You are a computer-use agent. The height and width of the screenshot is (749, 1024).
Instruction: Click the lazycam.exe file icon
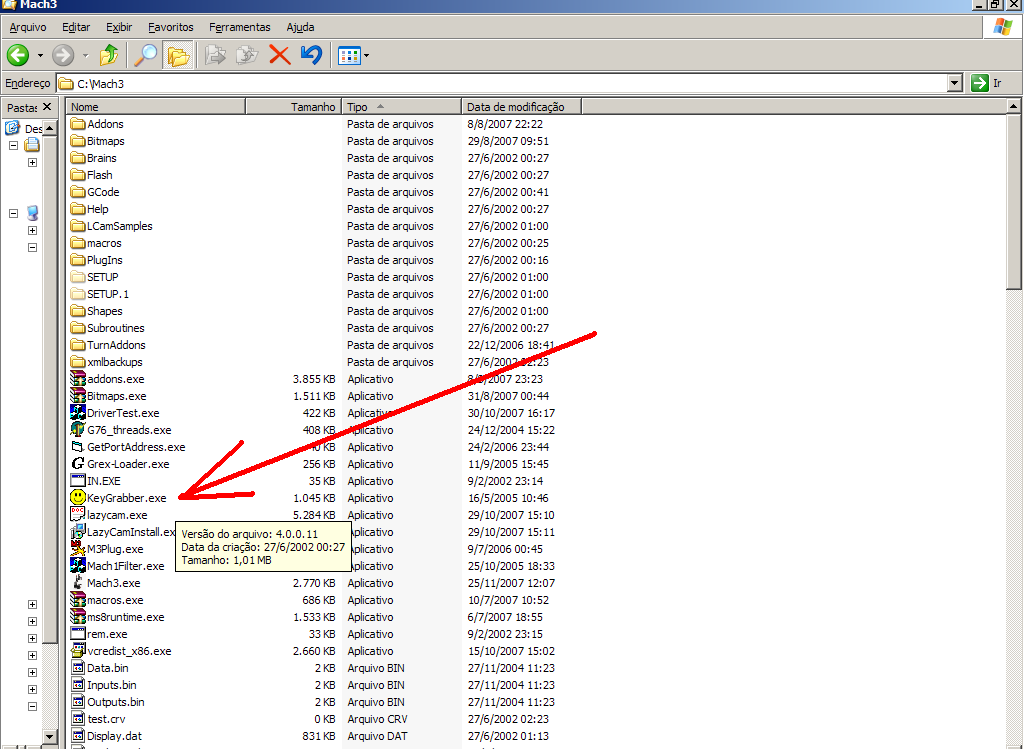coord(78,515)
